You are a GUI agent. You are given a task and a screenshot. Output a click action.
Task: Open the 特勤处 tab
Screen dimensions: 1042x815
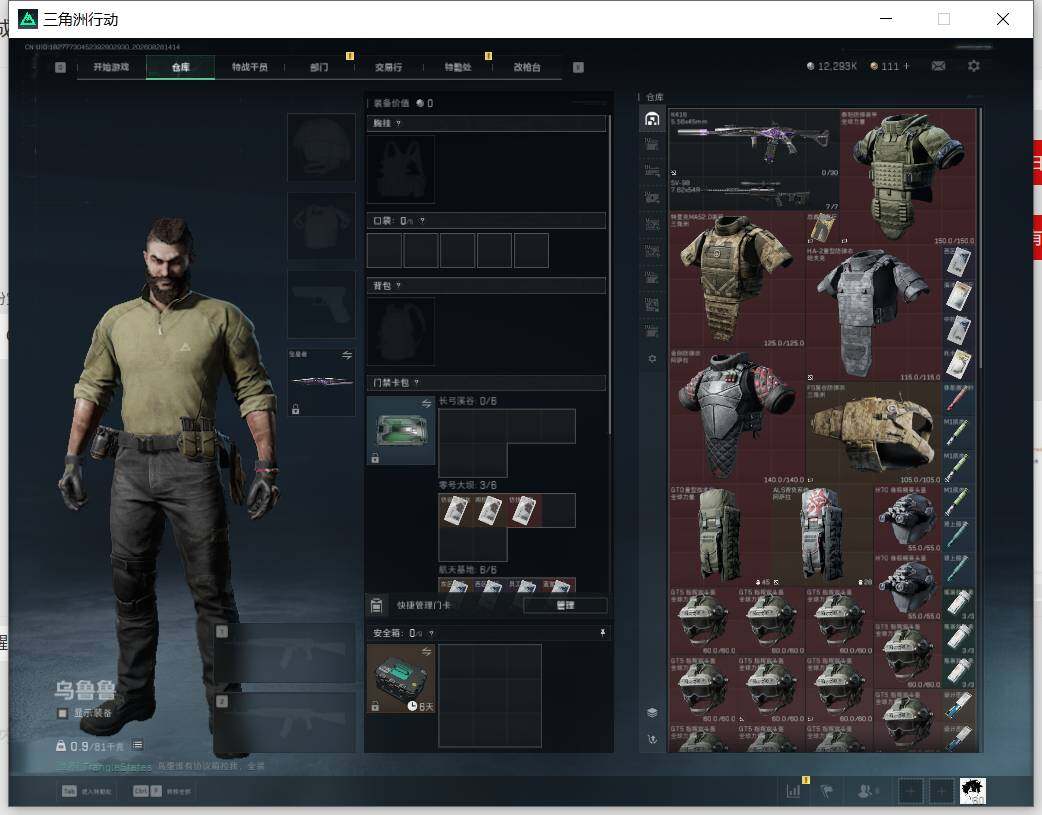click(458, 67)
